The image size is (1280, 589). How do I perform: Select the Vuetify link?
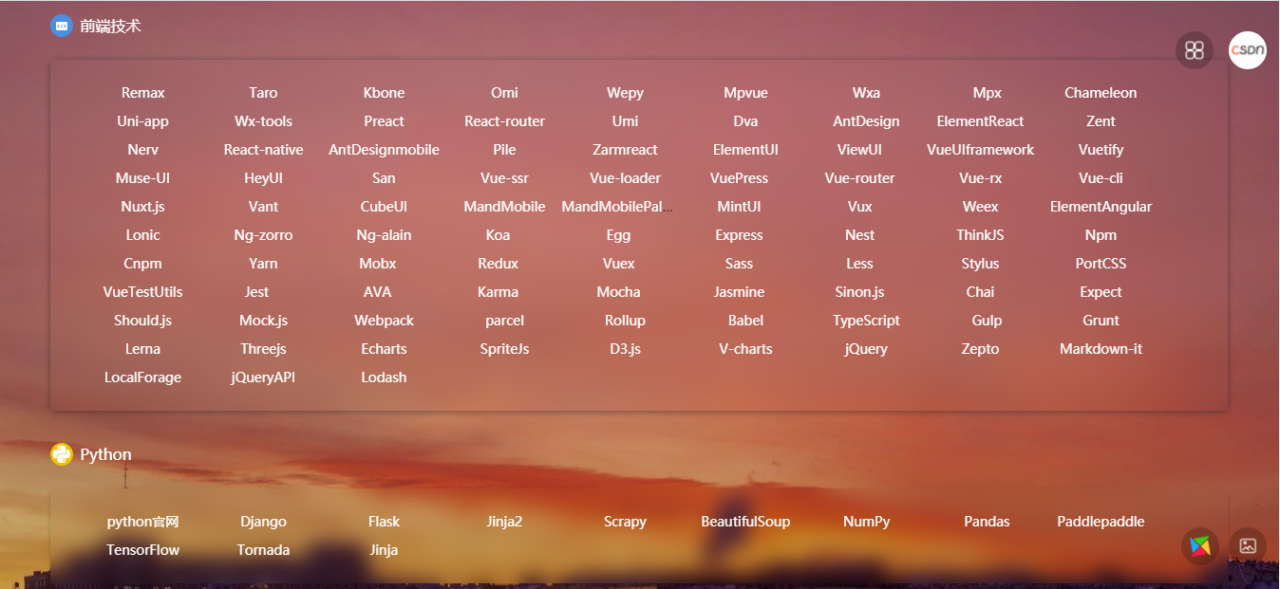click(x=1100, y=150)
